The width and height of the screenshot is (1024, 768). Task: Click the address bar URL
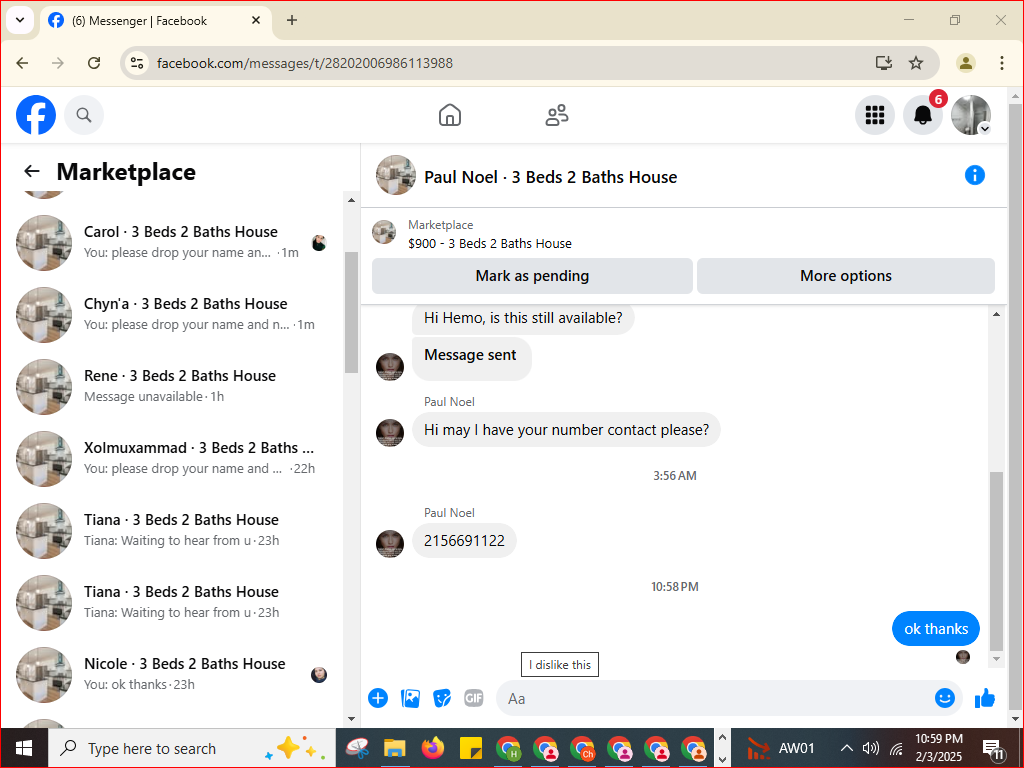305,63
